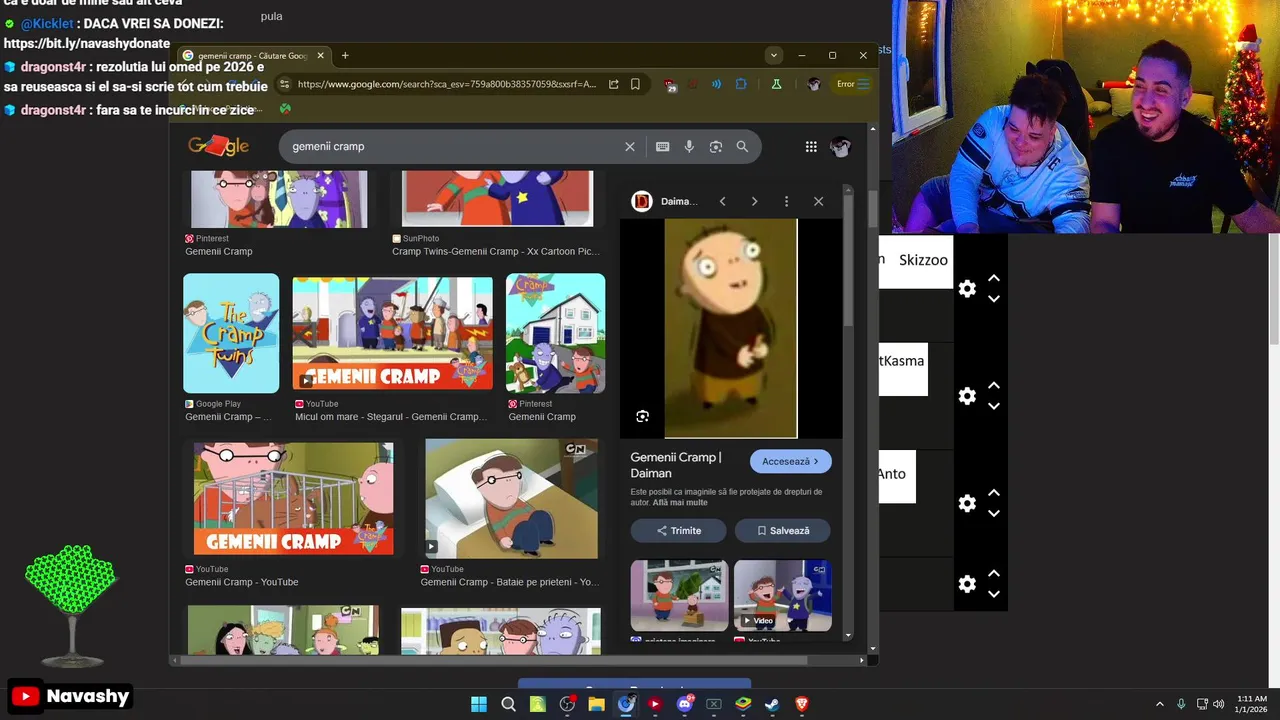The width and height of the screenshot is (1280, 720).
Task: Open Brave browser from the taskbar
Action: click(802, 704)
